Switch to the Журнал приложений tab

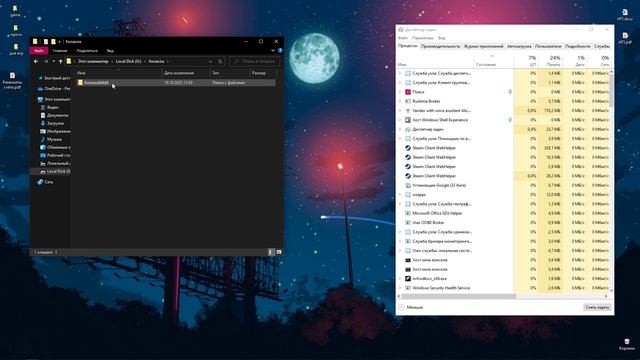click(x=484, y=47)
